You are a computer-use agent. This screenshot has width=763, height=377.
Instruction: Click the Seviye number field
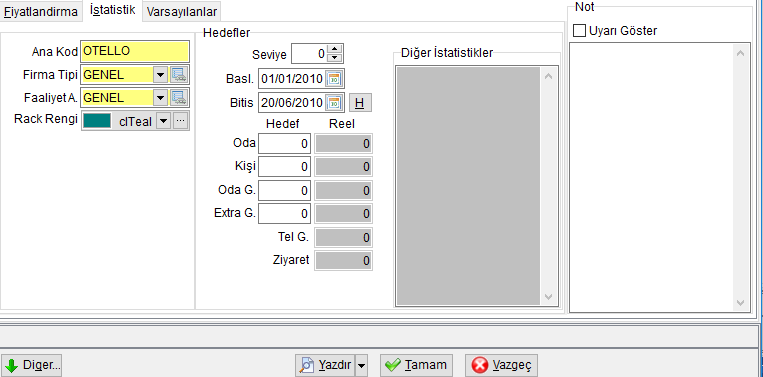tap(309, 54)
